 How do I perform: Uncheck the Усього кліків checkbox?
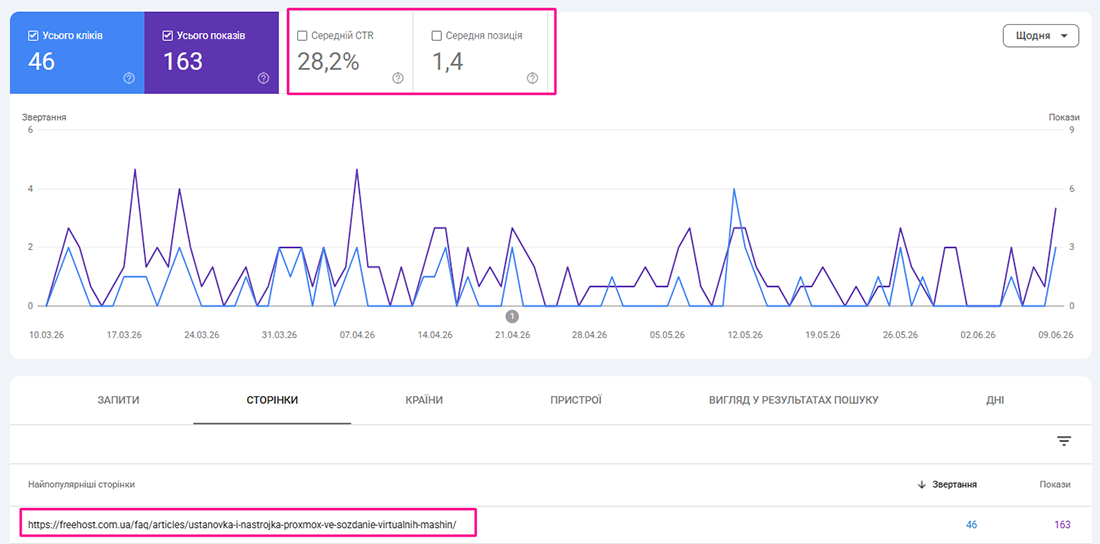pos(33,36)
